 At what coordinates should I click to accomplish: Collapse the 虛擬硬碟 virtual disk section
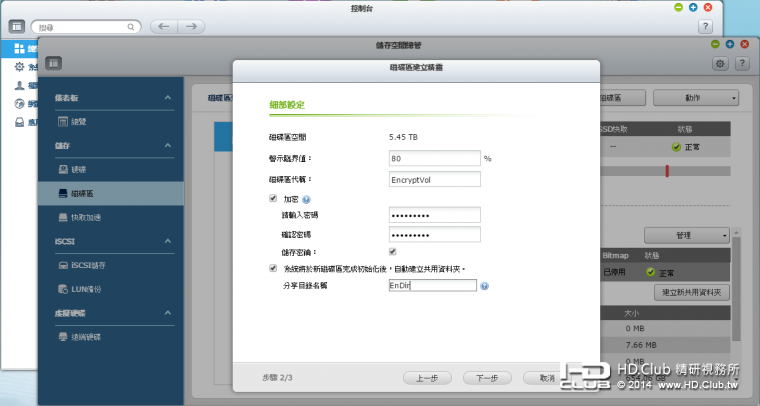click(x=168, y=312)
